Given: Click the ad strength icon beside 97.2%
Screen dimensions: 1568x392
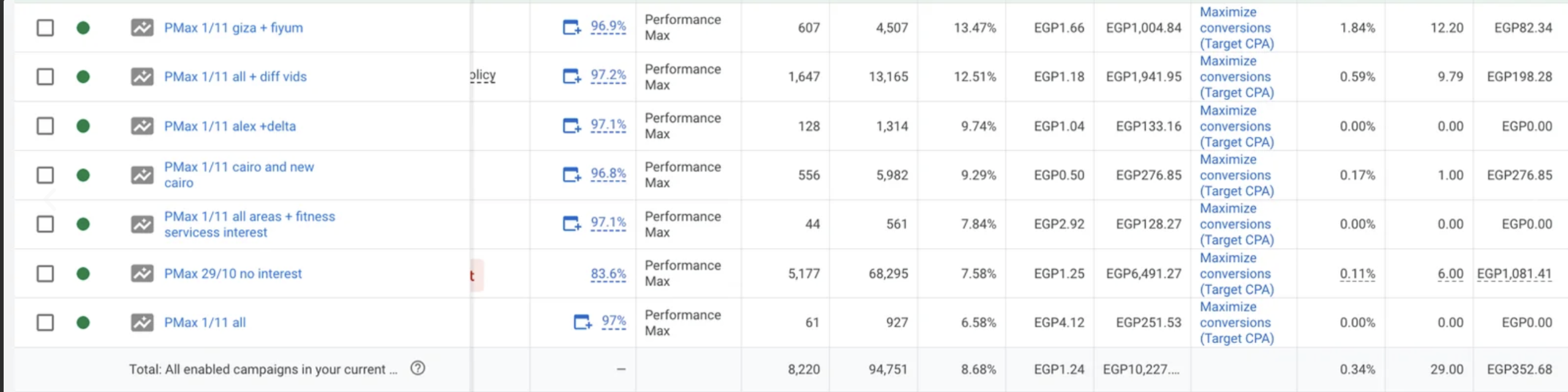Looking at the screenshot, I should tap(571, 76).
